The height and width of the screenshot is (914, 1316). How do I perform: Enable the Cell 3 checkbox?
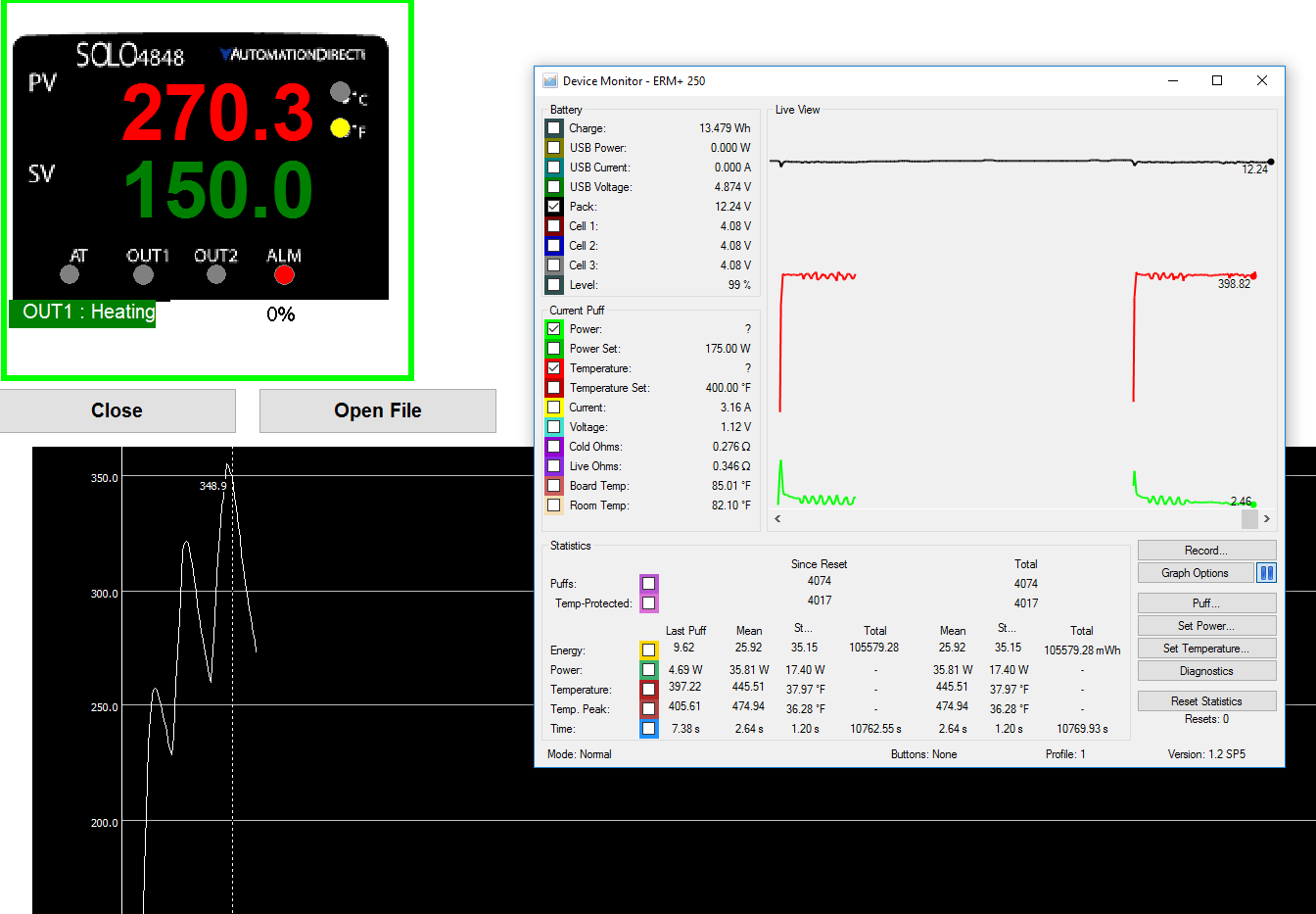click(554, 265)
